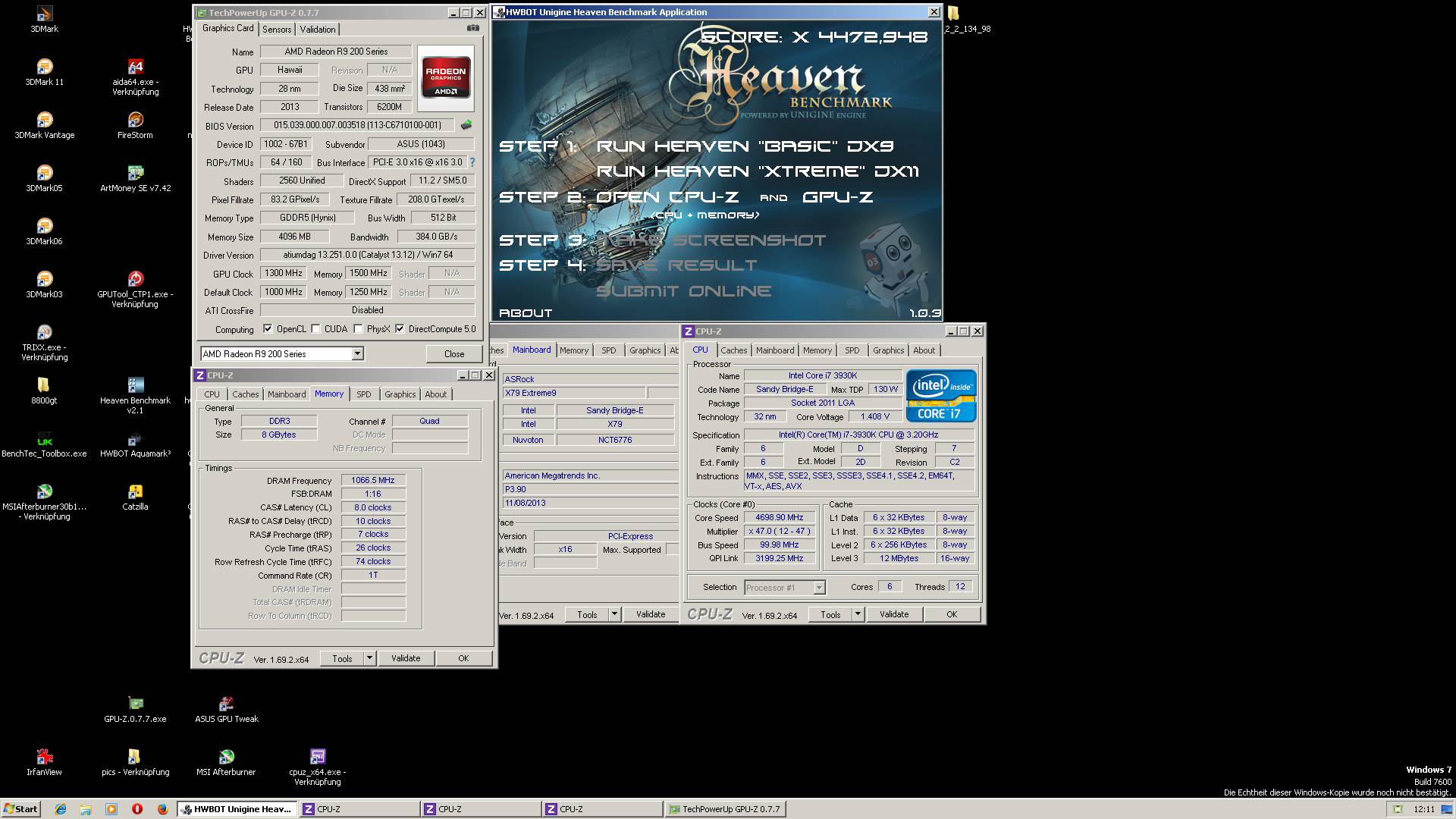Open cpuz_x64.exe shortcut icon
The width and height of the screenshot is (1456, 819).
(x=317, y=767)
